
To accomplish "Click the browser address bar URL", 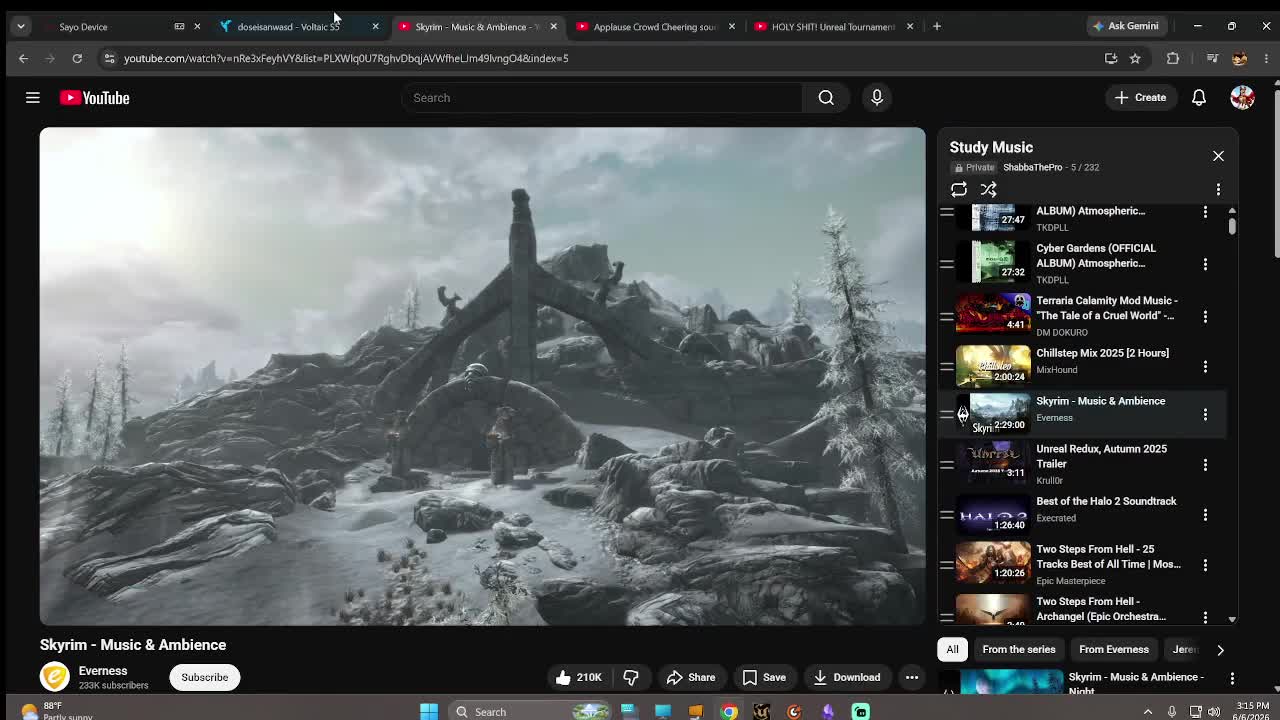I will 346,58.
